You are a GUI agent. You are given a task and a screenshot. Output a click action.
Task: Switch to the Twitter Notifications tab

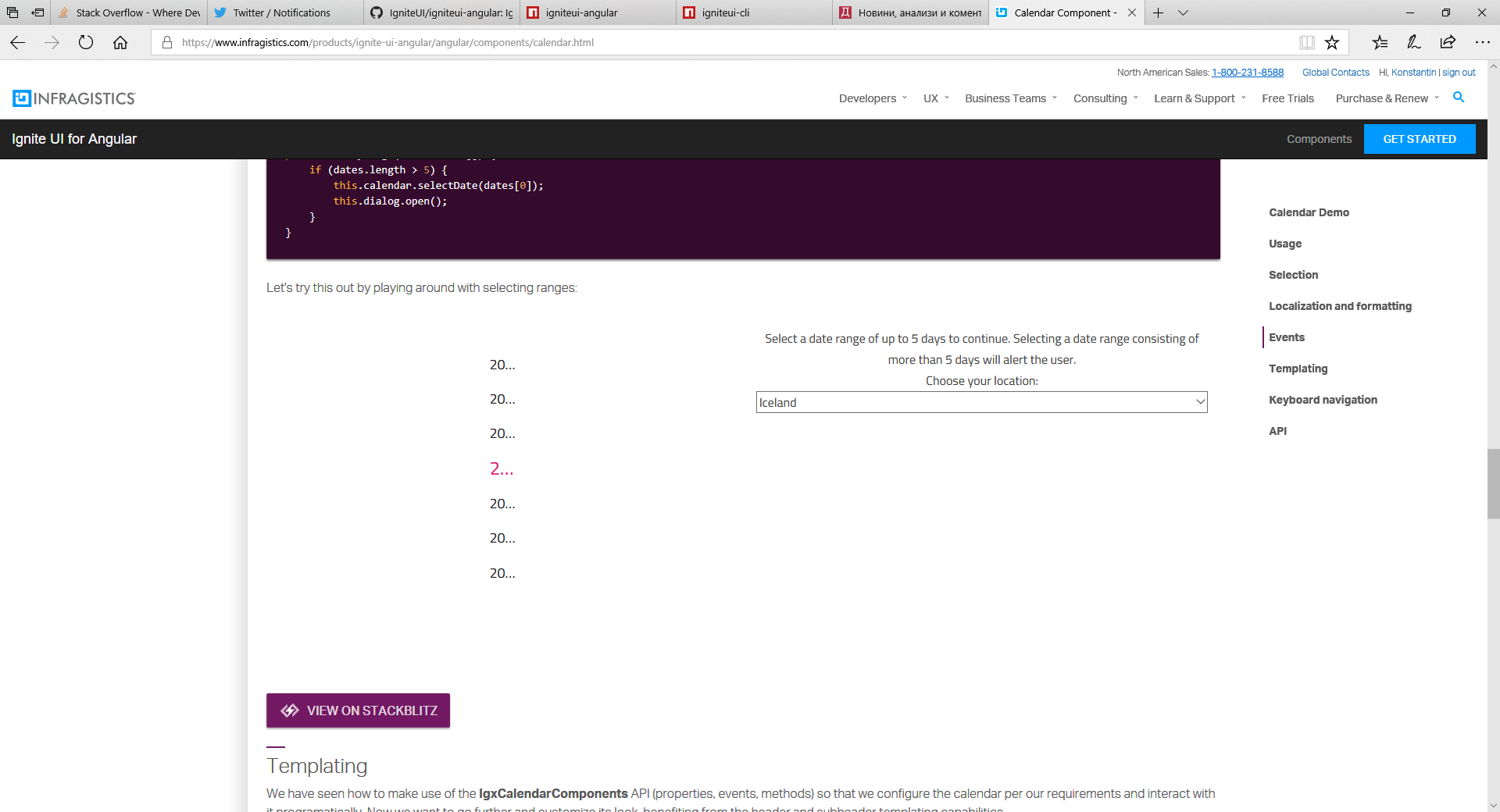point(285,12)
